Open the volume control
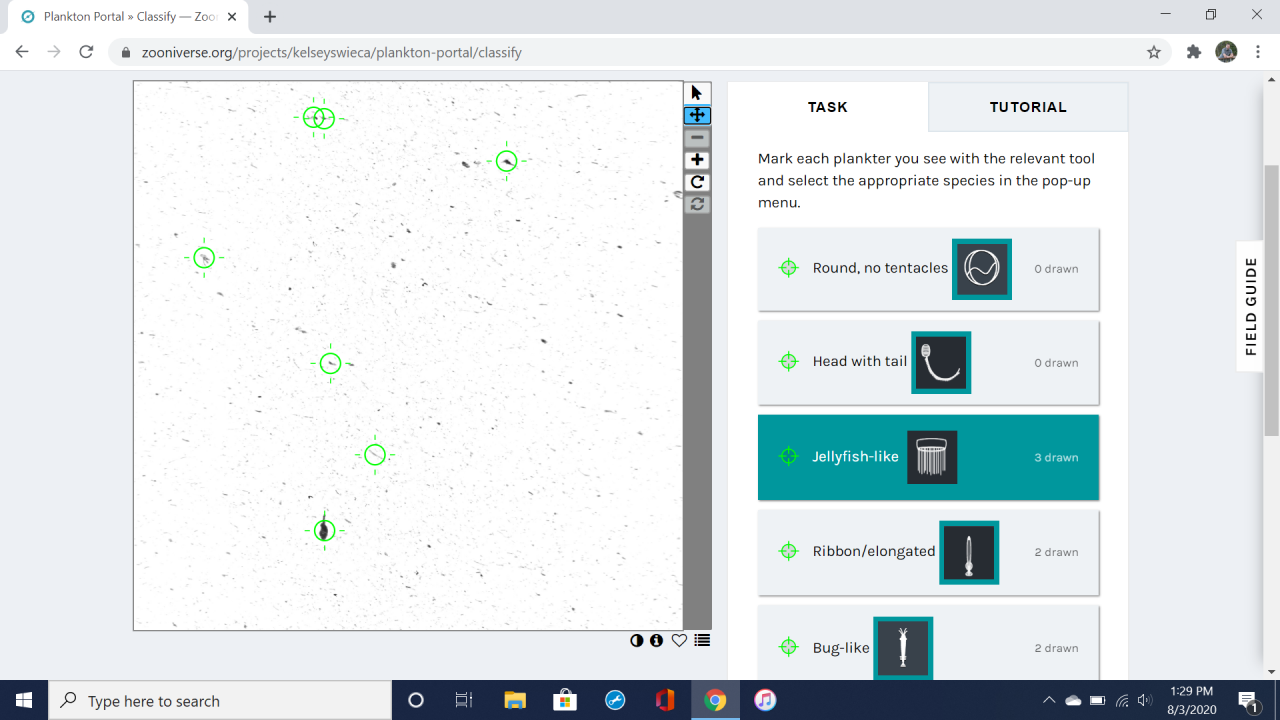 tap(1145, 700)
